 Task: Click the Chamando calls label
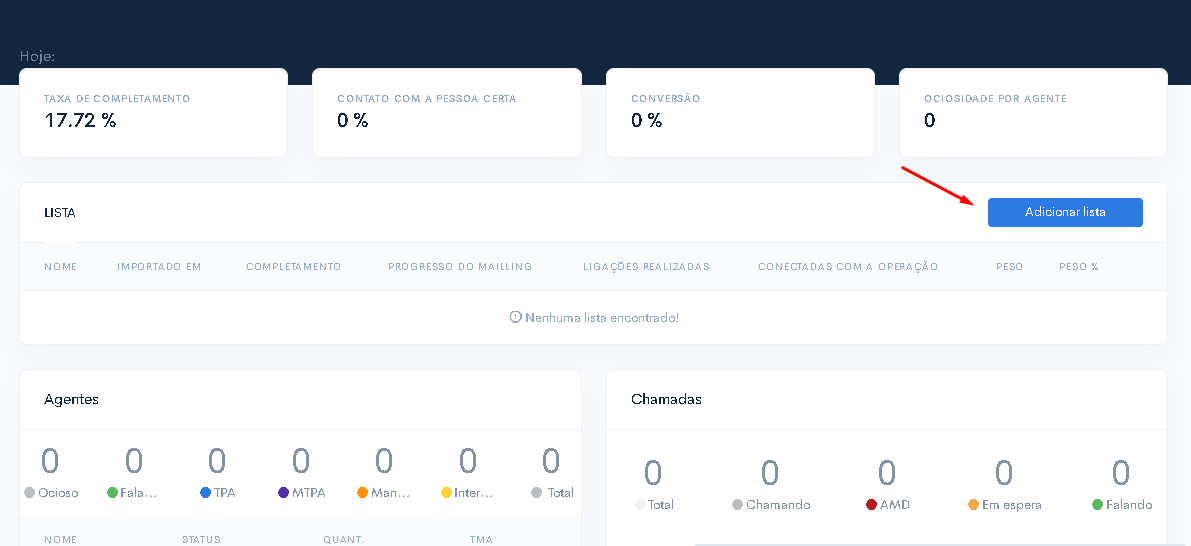pyautogui.click(x=778, y=505)
